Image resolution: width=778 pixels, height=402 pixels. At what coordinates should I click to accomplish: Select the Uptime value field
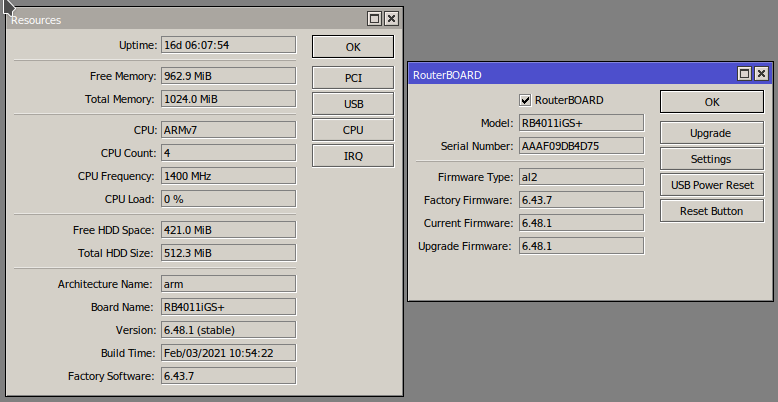[228, 45]
